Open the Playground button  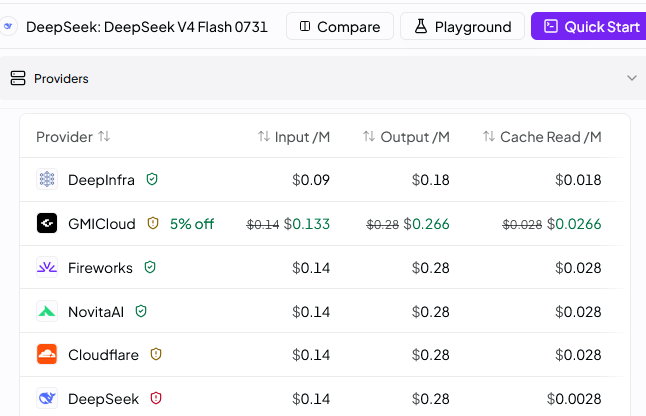point(462,26)
